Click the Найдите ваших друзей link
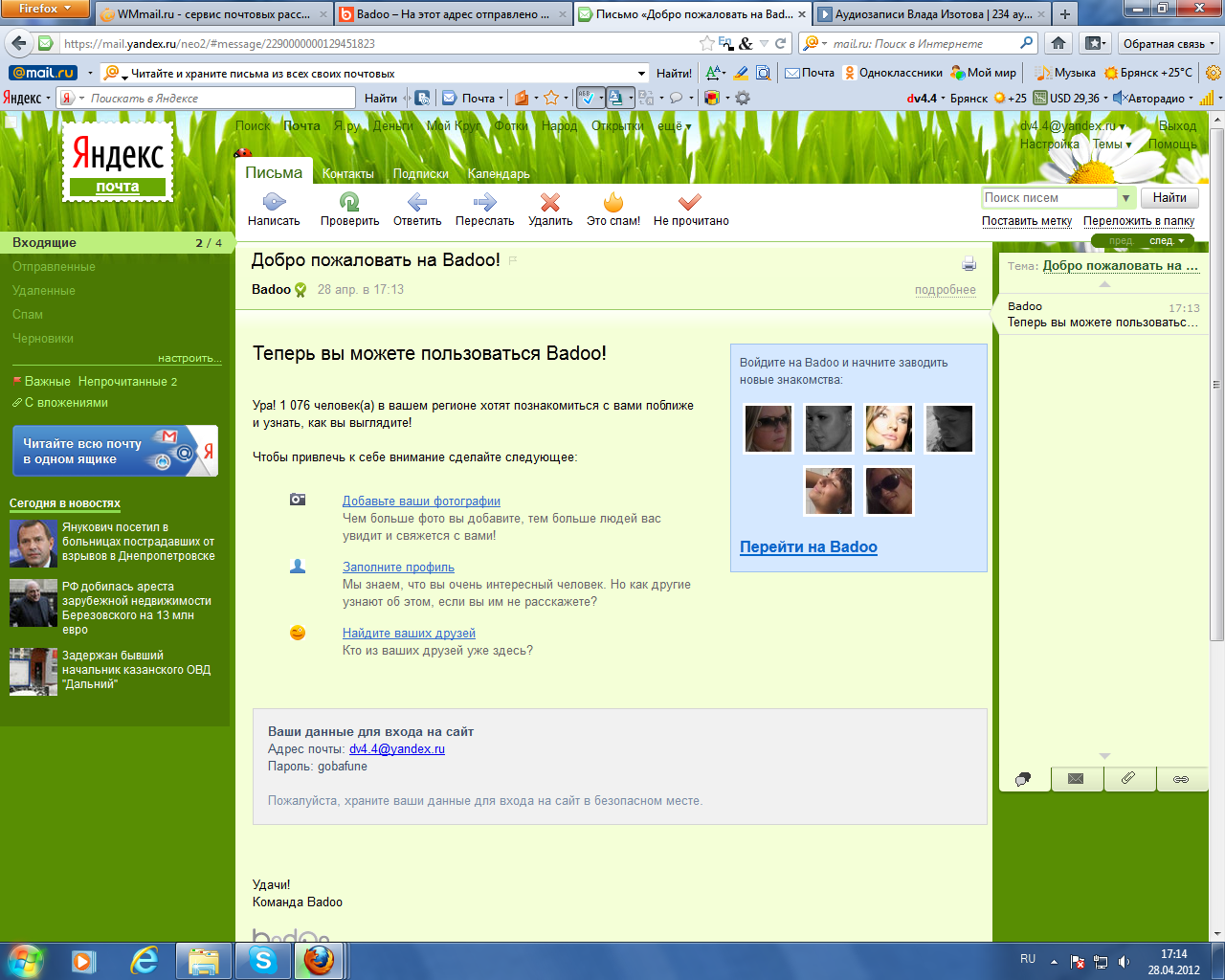Screen dimensions: 1225x980 coord(409,633)
